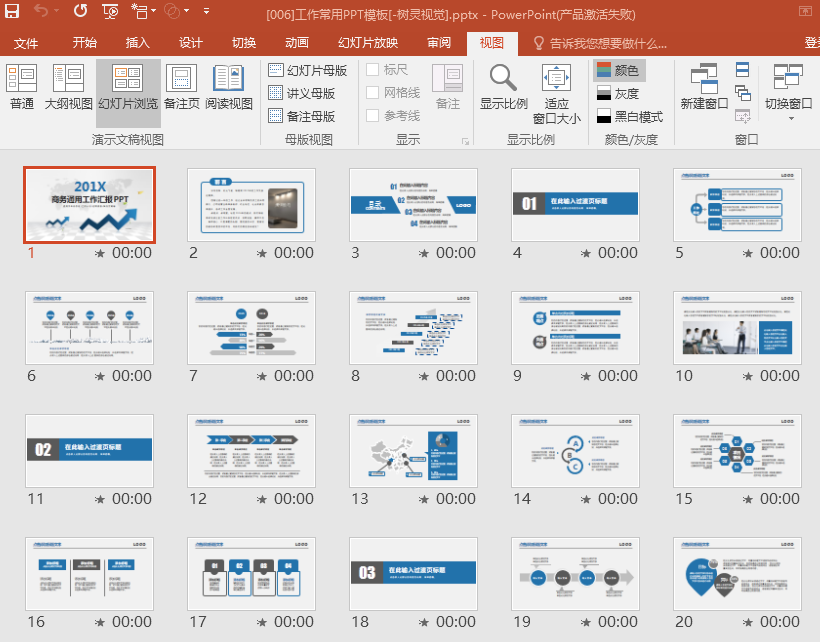The image size is (820, 642).
Task: Start slideshow from beginning icon in title bar
Action: 110,11
